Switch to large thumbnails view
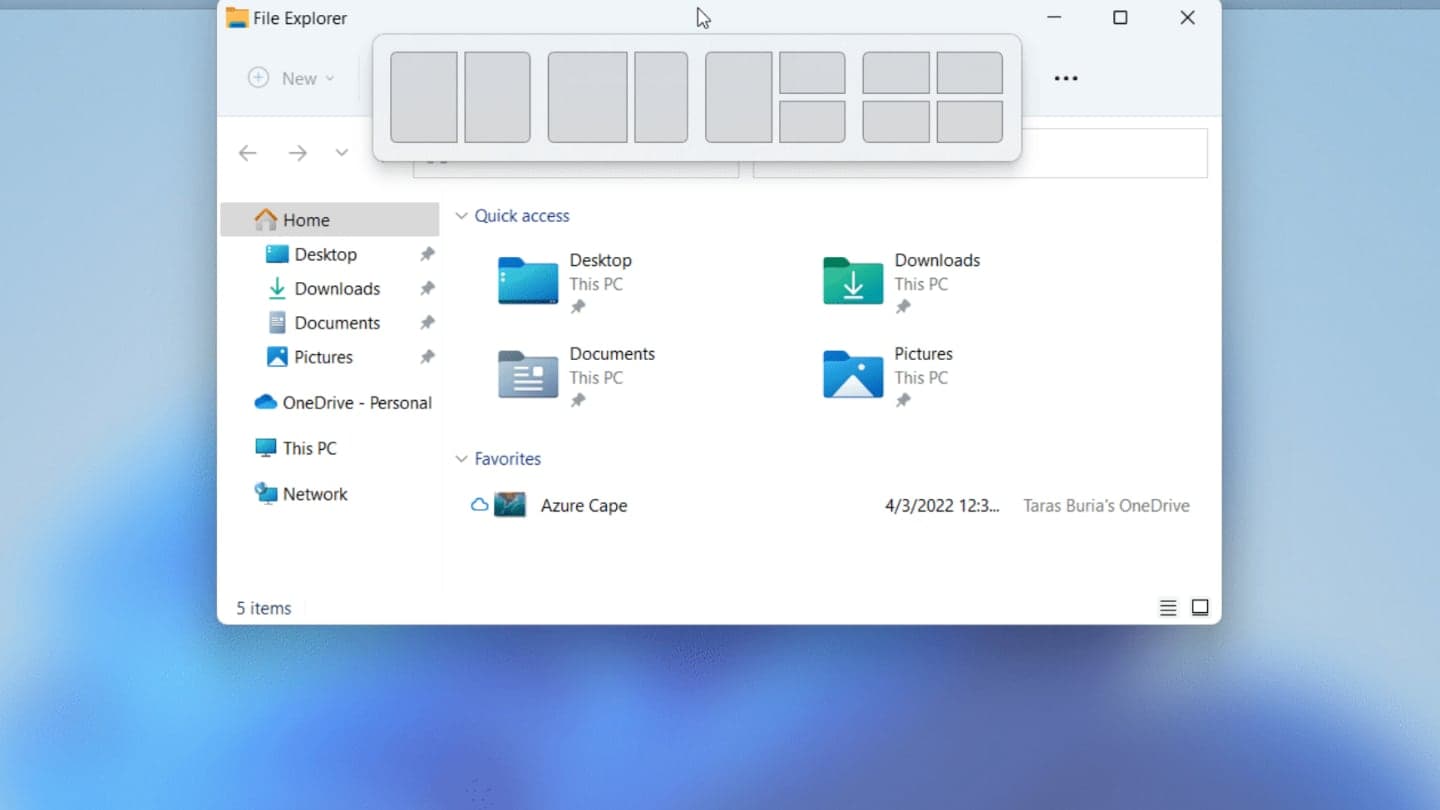 1200,608
